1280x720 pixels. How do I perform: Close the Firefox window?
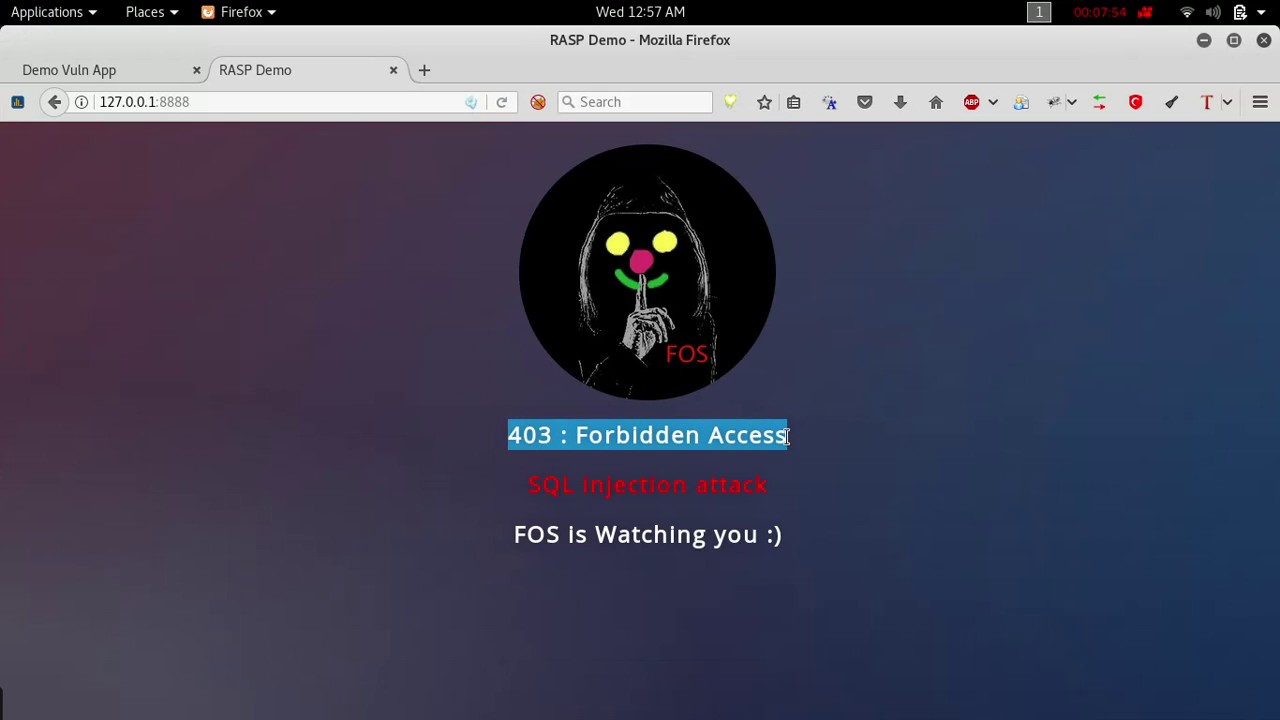1264,40
